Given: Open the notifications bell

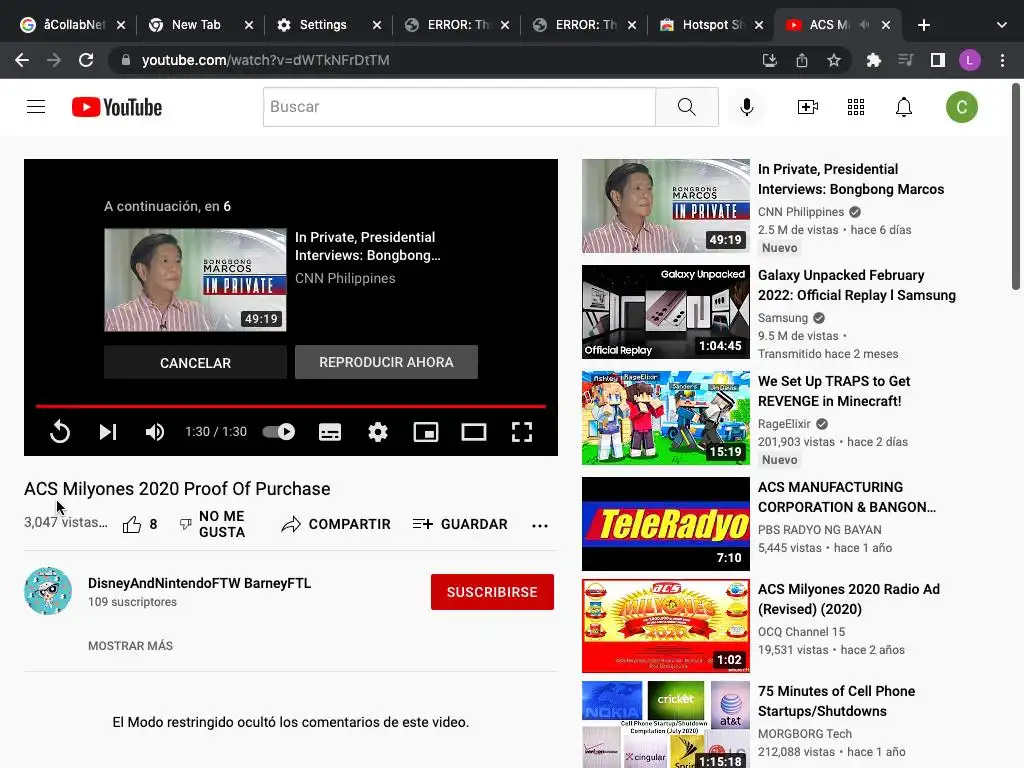Looking at the screenshot, I should click(x=903, y=106).
